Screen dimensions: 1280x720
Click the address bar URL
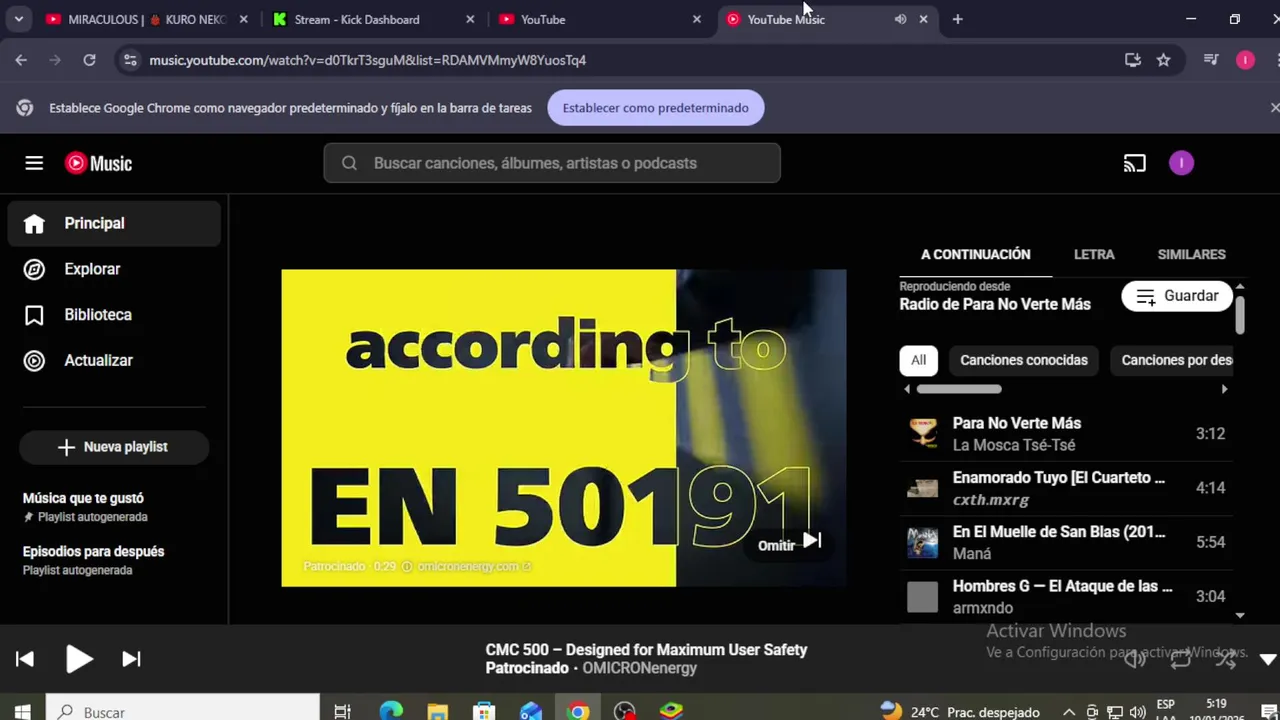pos(367,60)
